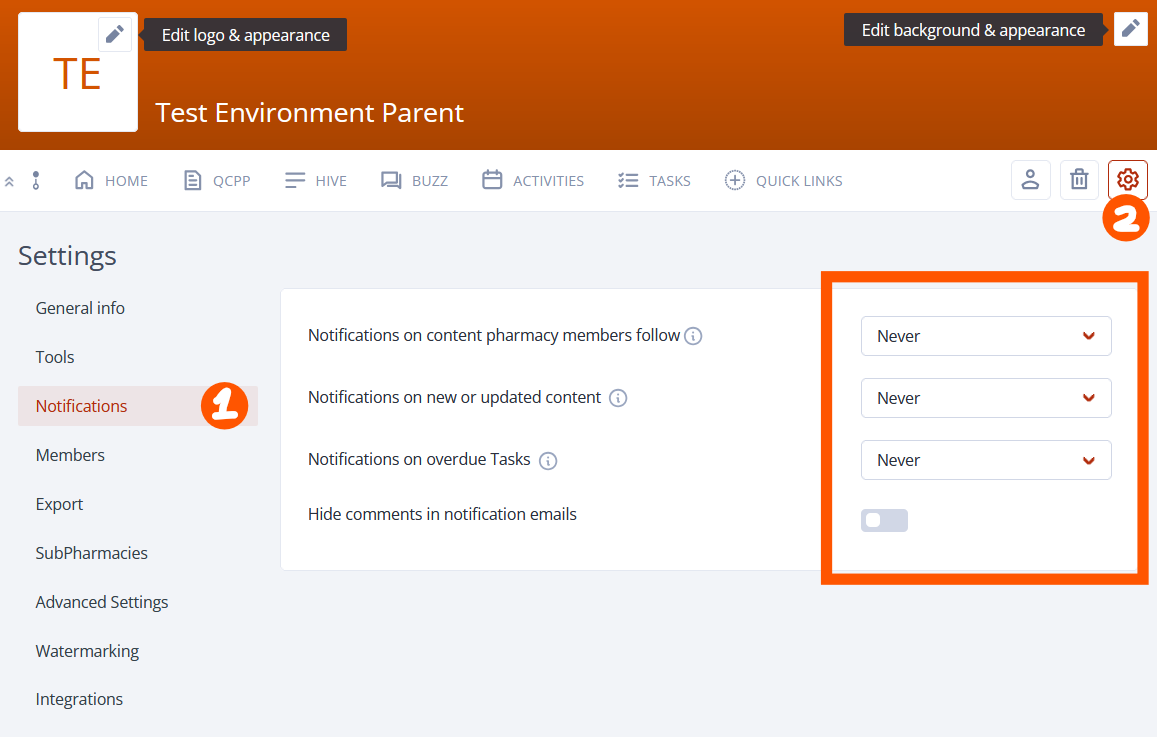Open Integrations settings section
The image size is (1157, 737).
79,699
